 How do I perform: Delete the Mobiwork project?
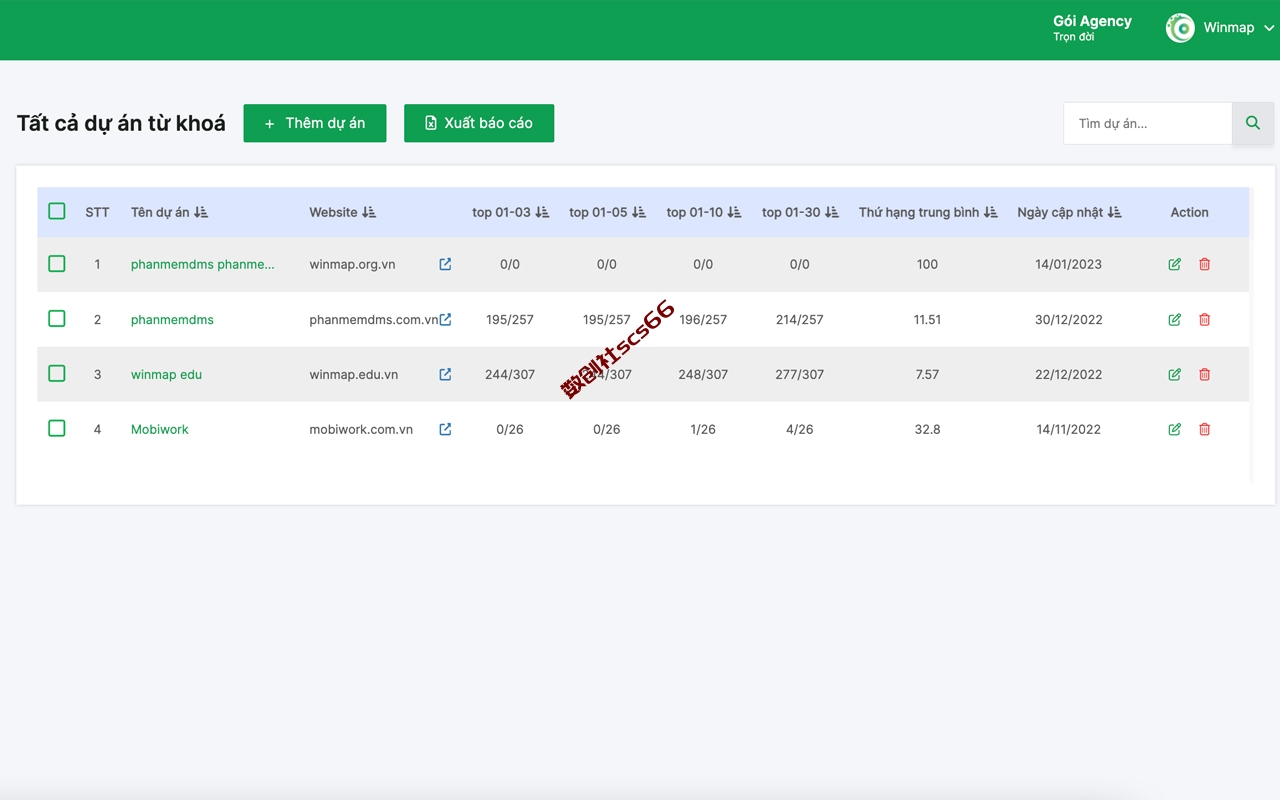click(1205, 429)
